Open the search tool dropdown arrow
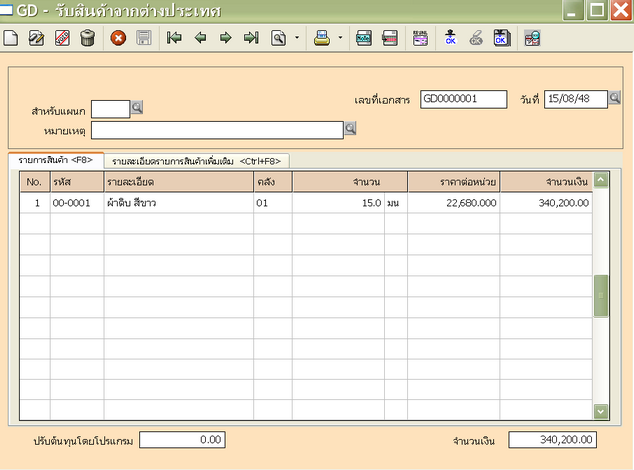This screenshot has width=634, height=470. click(296, 39)
